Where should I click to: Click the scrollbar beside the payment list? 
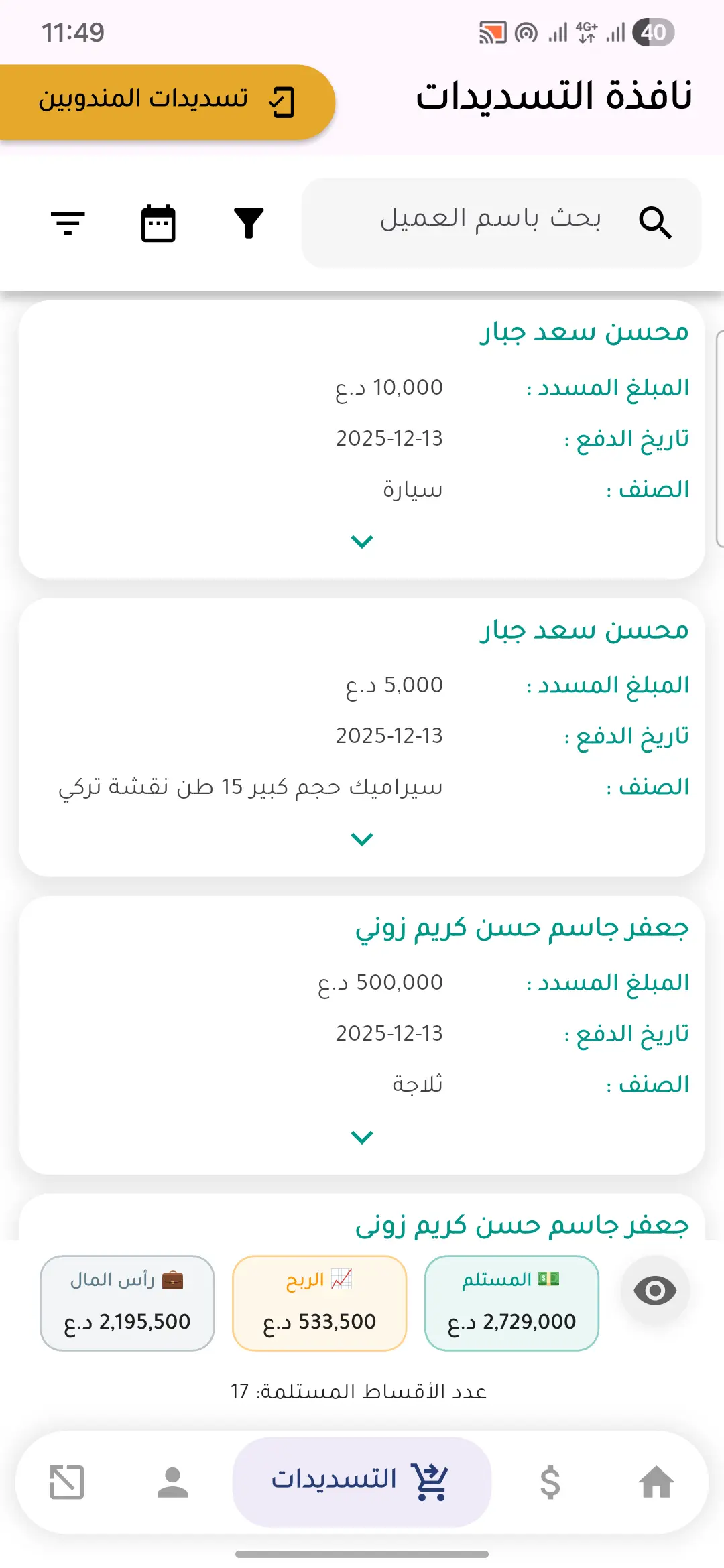click(719, 439)
